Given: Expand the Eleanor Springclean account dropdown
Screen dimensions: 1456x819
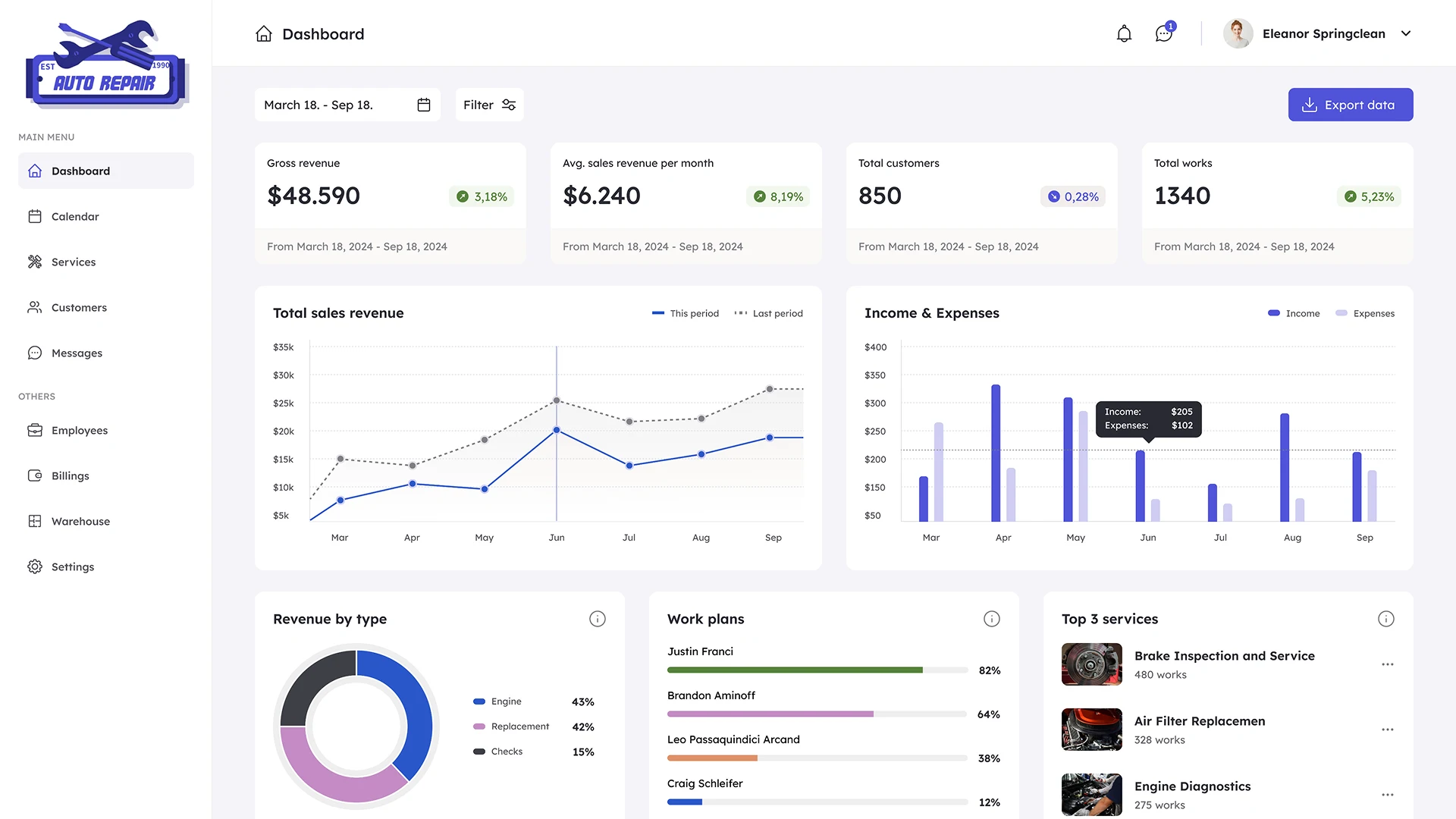Looking at the screenshot, I should (1407, 33).
